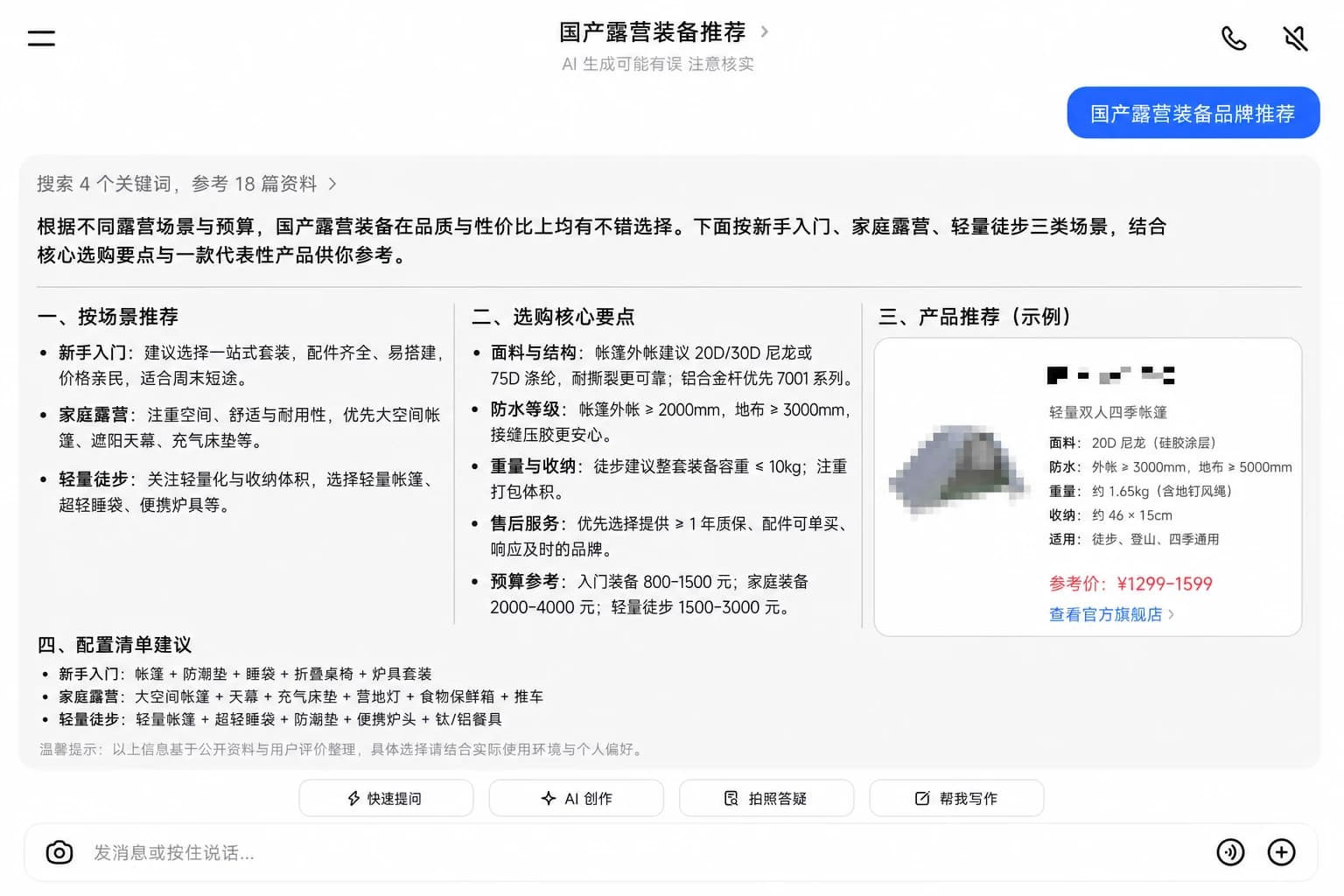Select the 二、选购核心要点 heading
1344x896 pixels.
[553, 317]
